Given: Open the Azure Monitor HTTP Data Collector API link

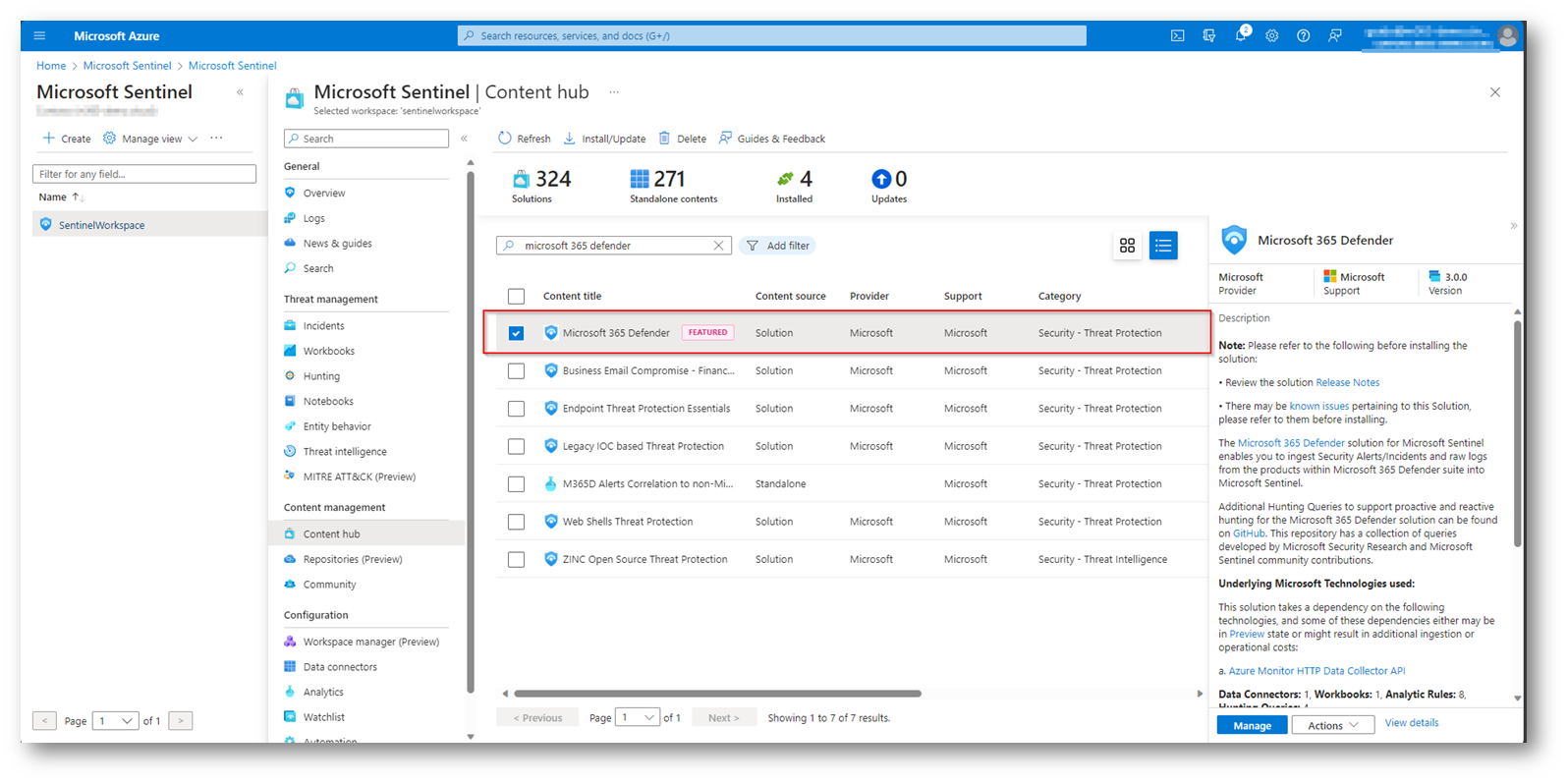Looking at the screenshot, I should click(1316, 671).
